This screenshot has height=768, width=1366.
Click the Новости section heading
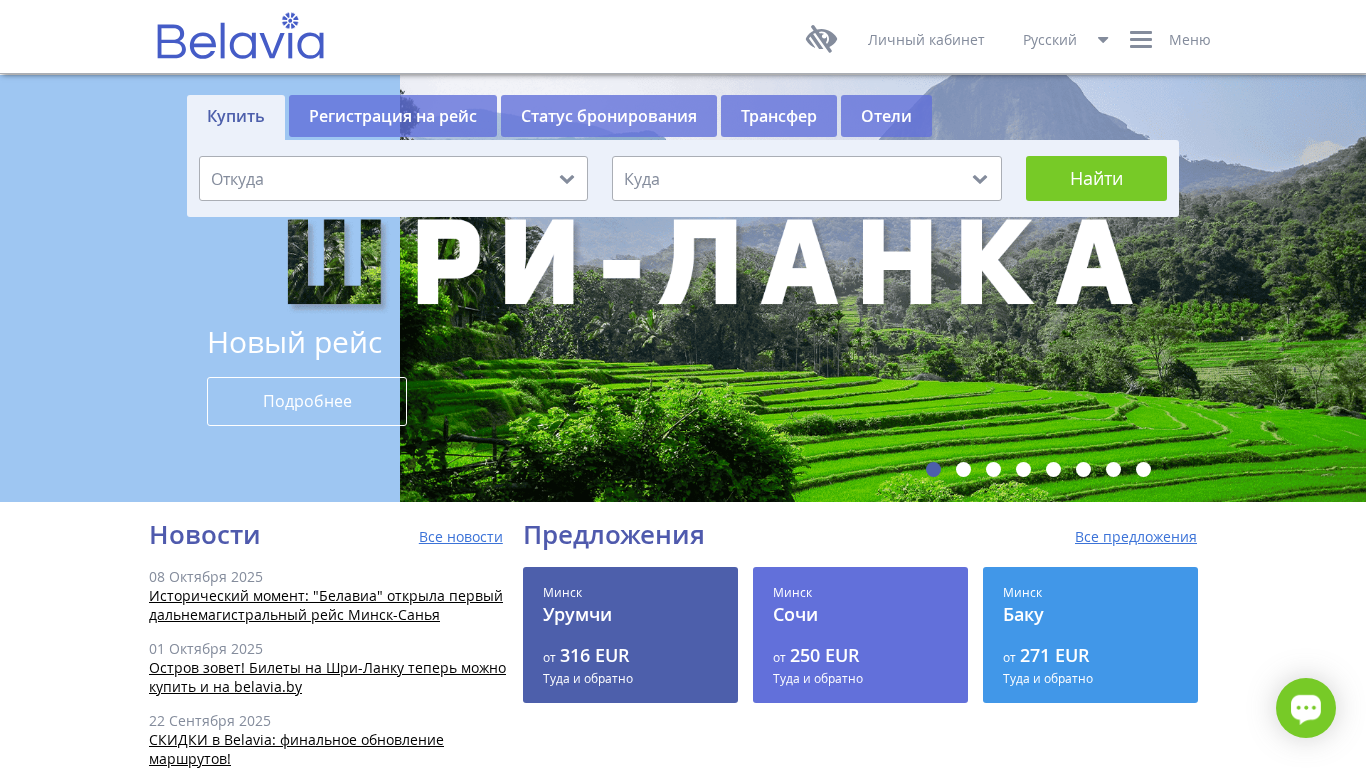pos(205,535)
